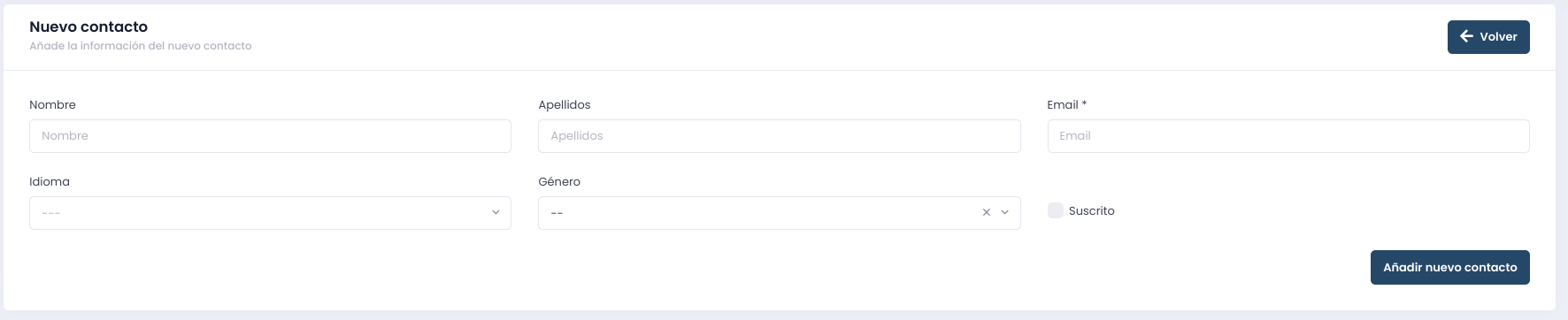Screen dimensions: 1568x320
Task: Click the Género field label
Action: (559, 181)
